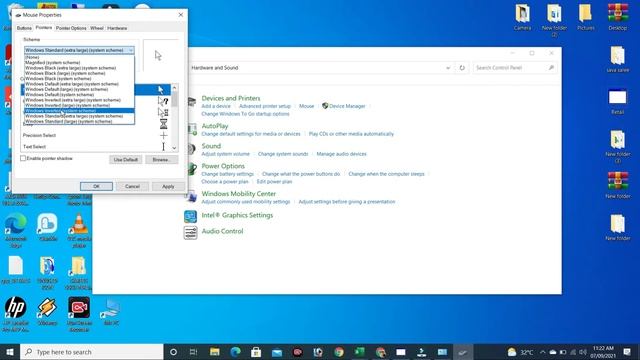The width and height of the screenshot is (640, 360).
Task: Click Cancel in Mouse Properties
Action: (x=132, y=186)
